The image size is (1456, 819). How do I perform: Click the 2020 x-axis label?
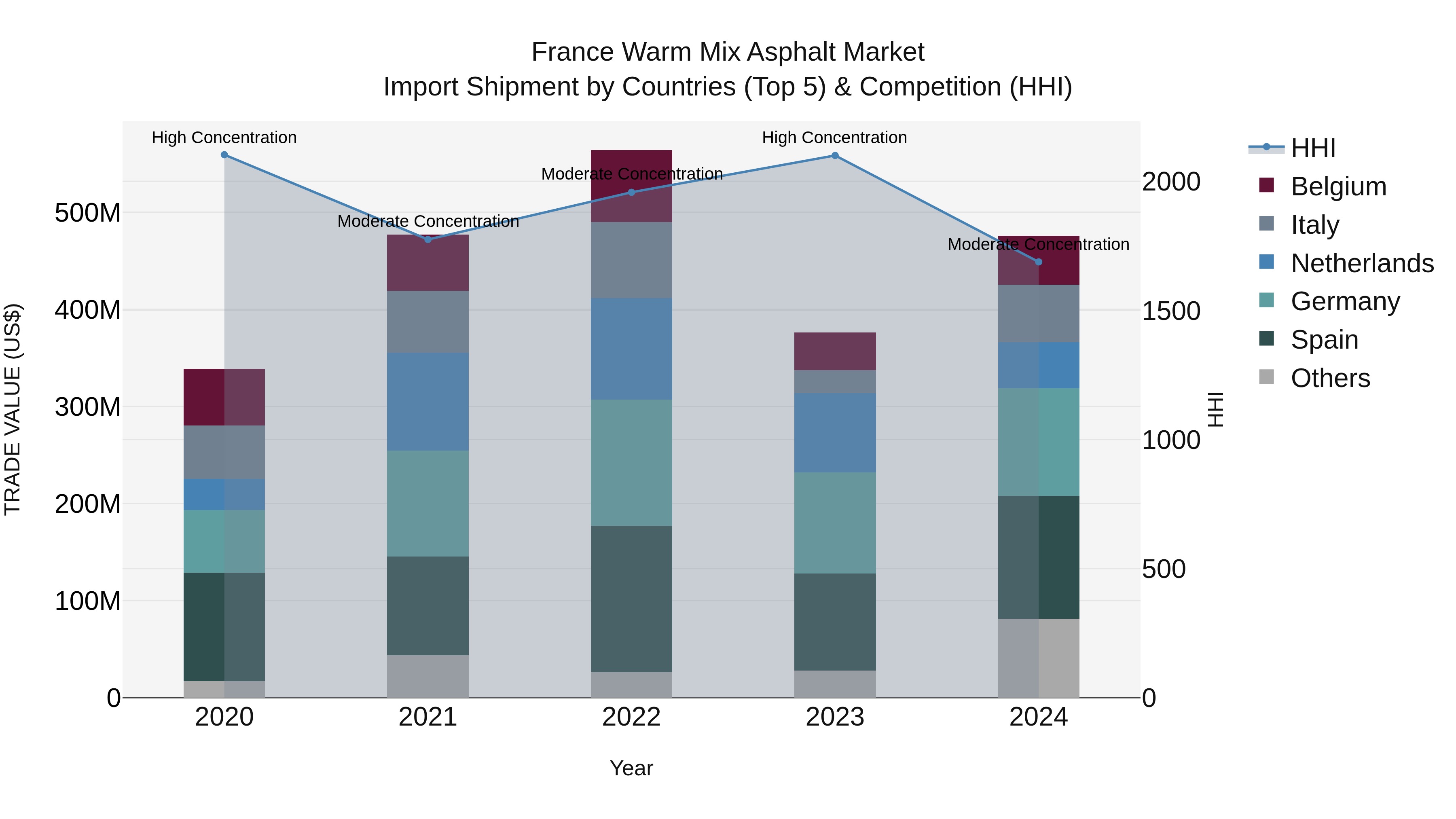coord(224,717)
